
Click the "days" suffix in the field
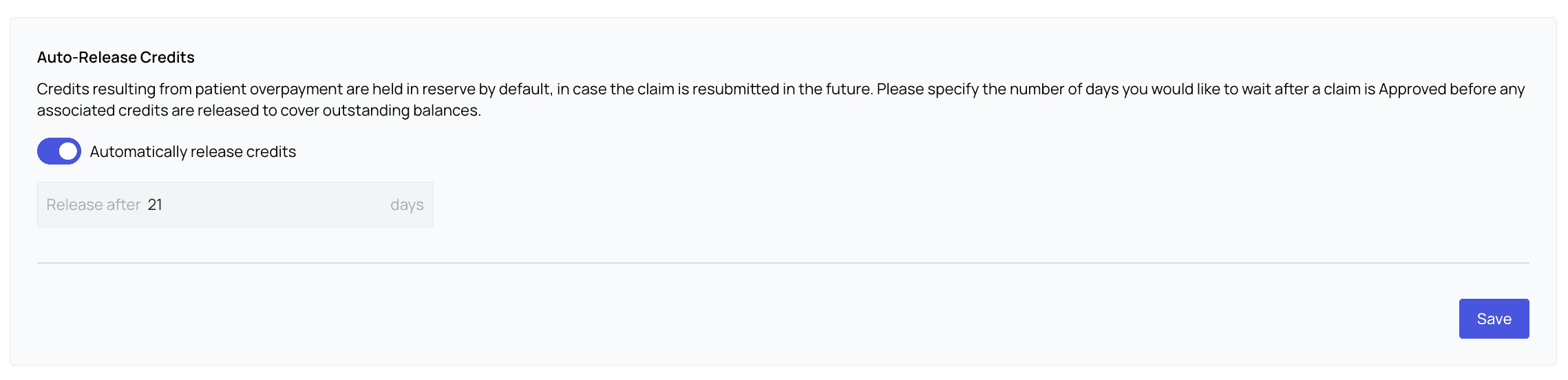point(407,204)
